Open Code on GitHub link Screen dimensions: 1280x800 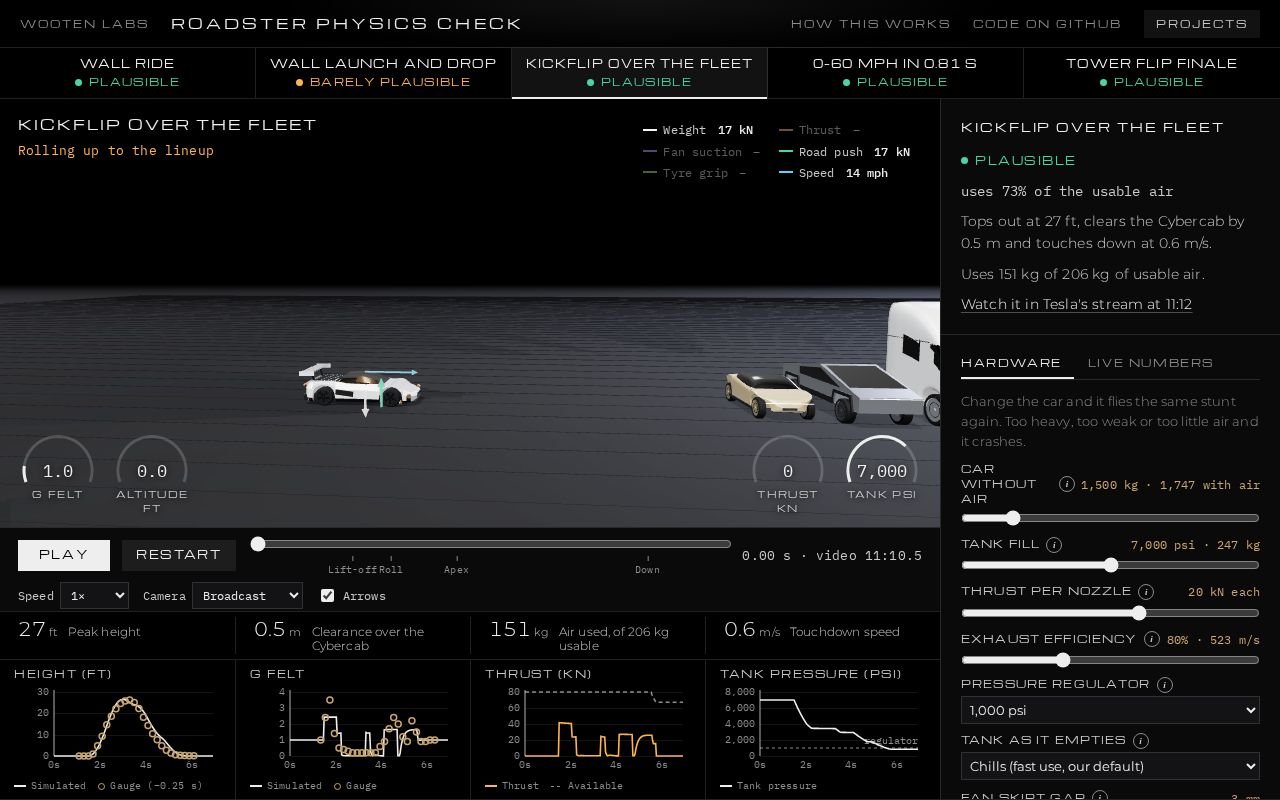tap(1046, 23)
